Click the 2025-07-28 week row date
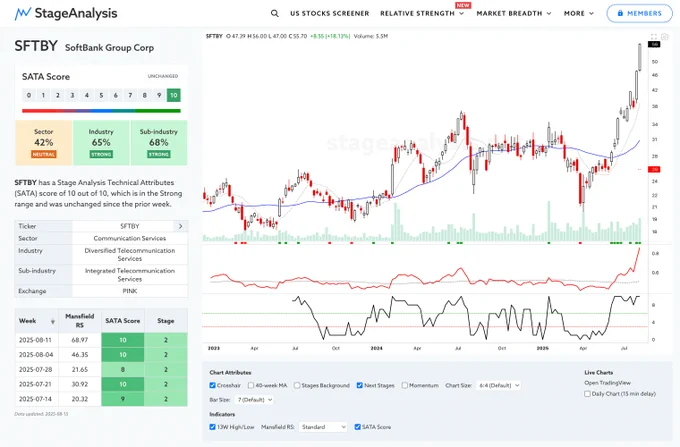680x447 pixels. point(36,369)
